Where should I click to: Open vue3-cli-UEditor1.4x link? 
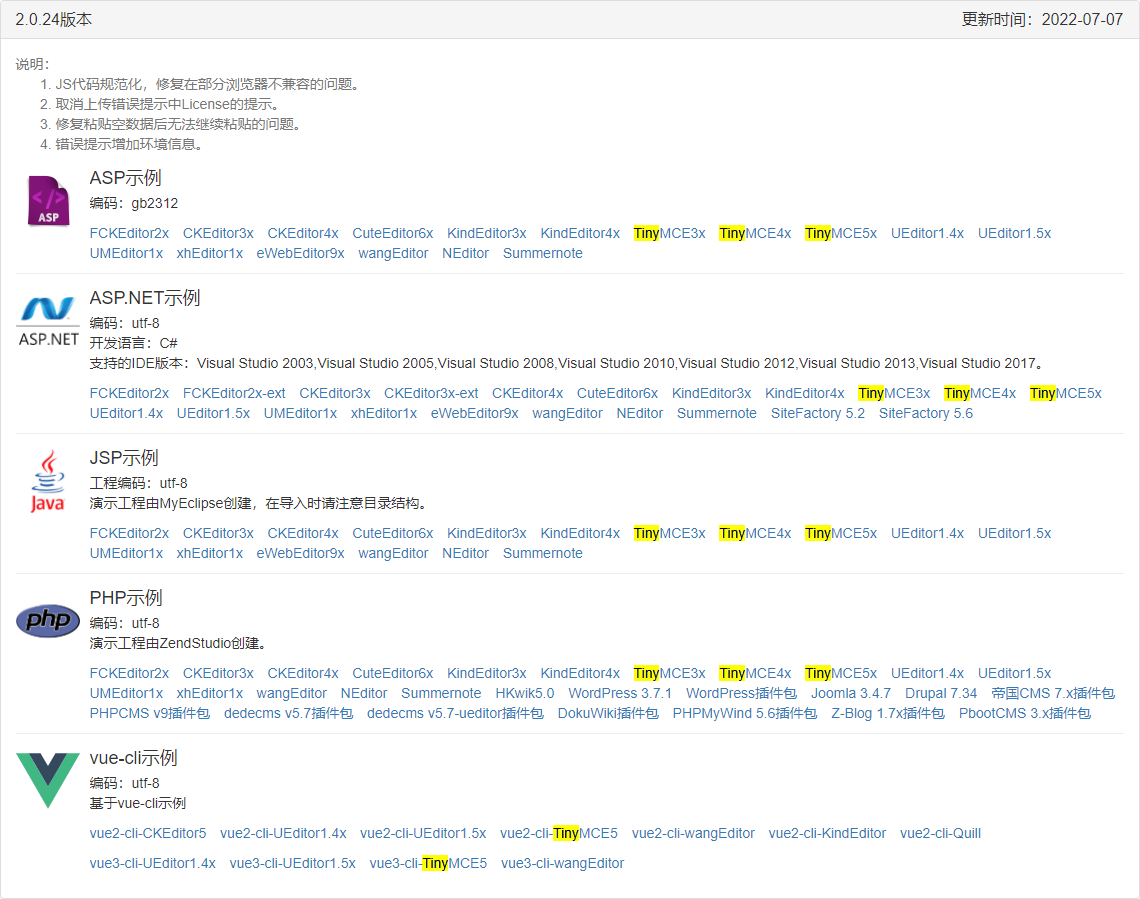[153, 863]
